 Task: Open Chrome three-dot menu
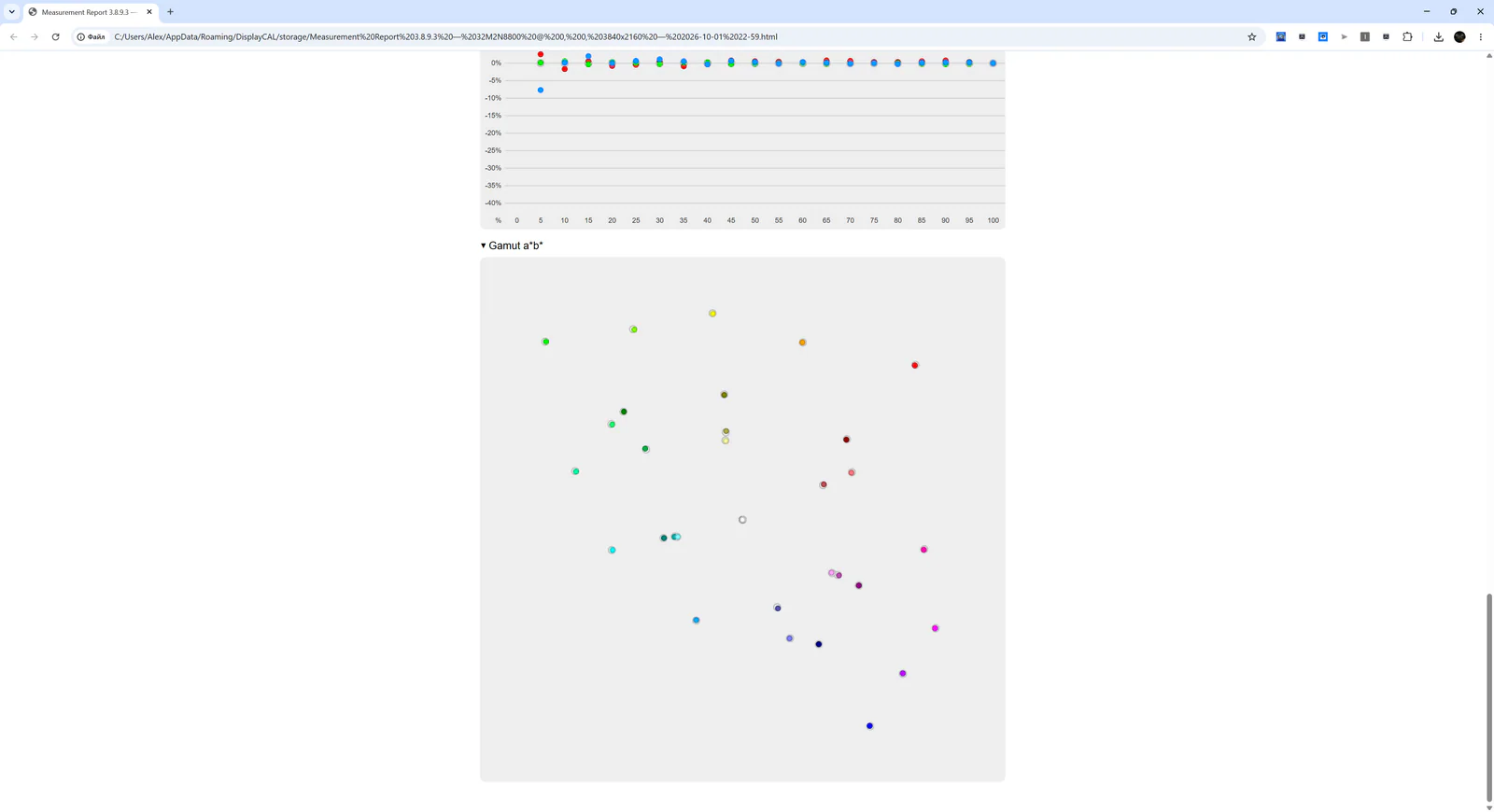(1481, 36)
